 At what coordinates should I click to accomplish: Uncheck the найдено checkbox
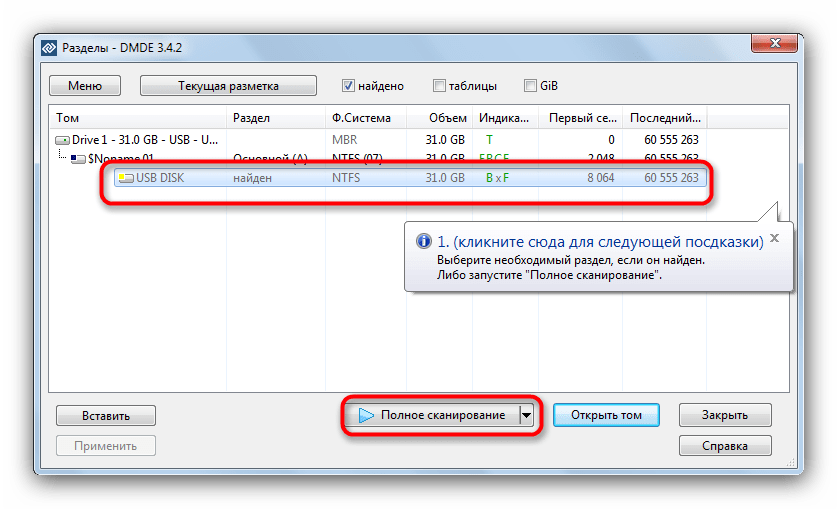pos(348,86)
